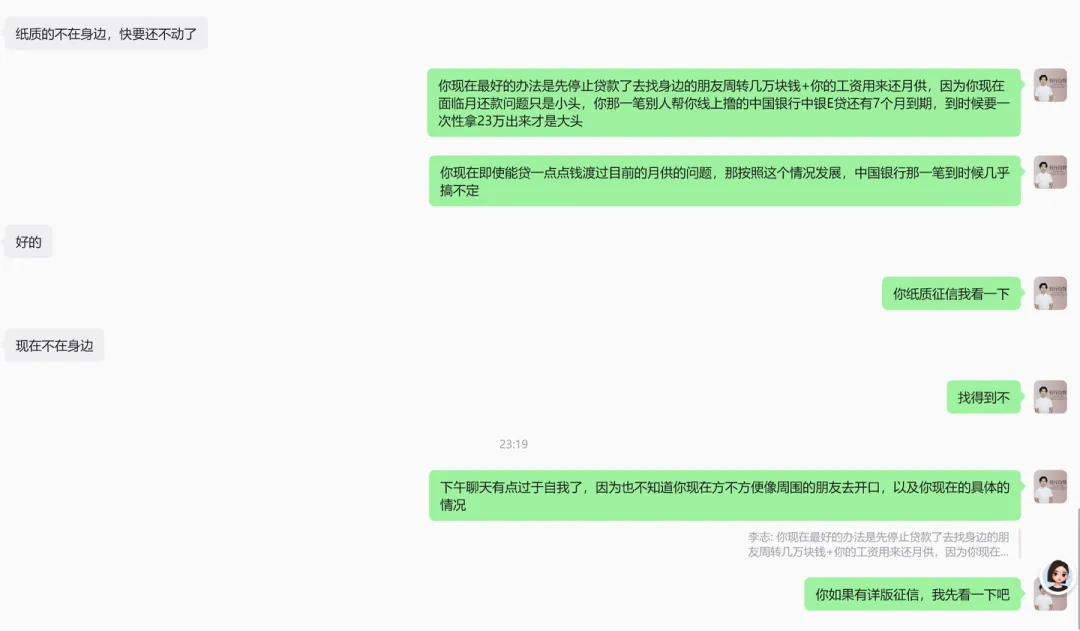
Task: Click avatar next to '找得到不' bubble
Action: (1050, 397)
